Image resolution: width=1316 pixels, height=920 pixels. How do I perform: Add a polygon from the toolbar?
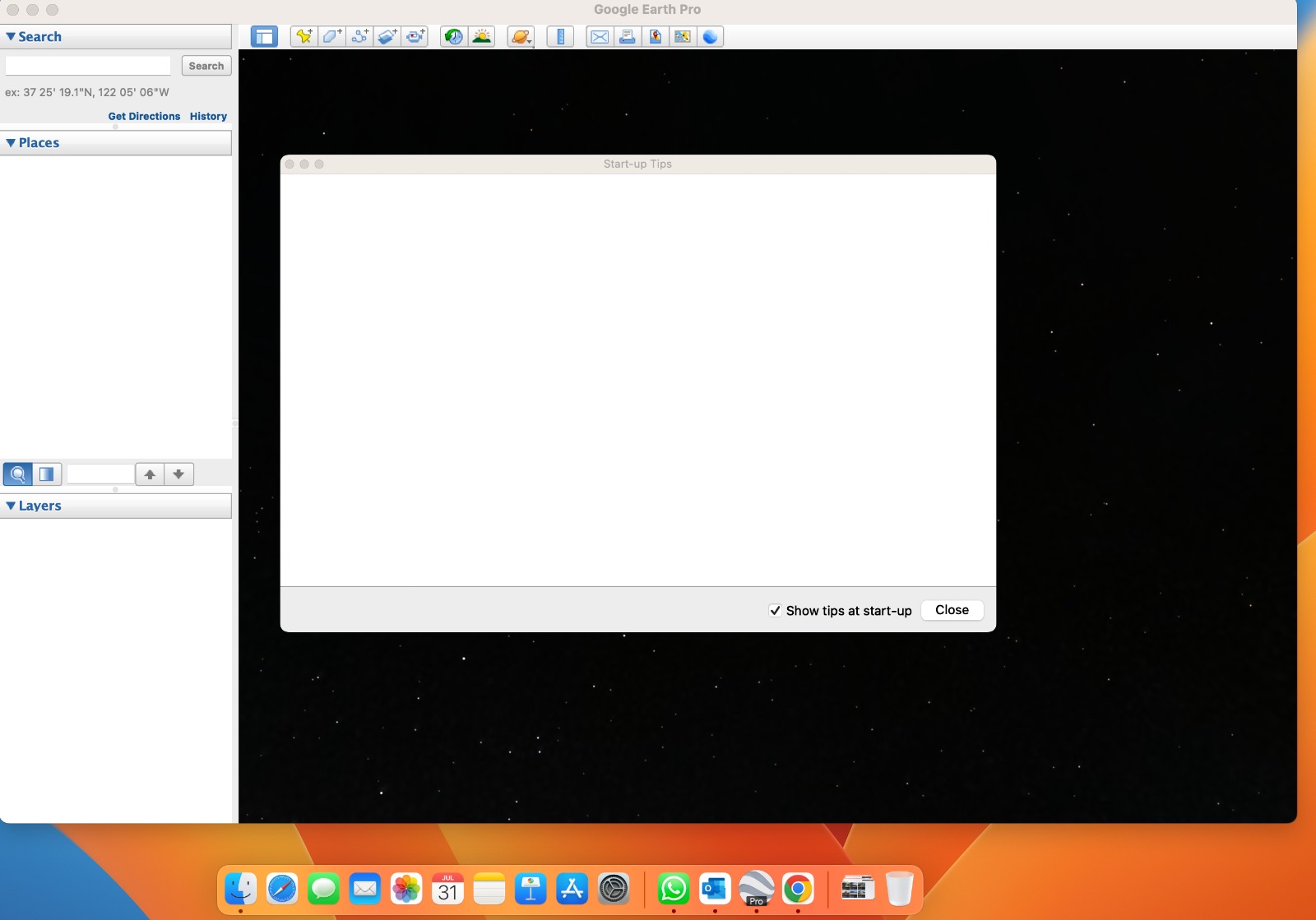click(x=332, y=36)
